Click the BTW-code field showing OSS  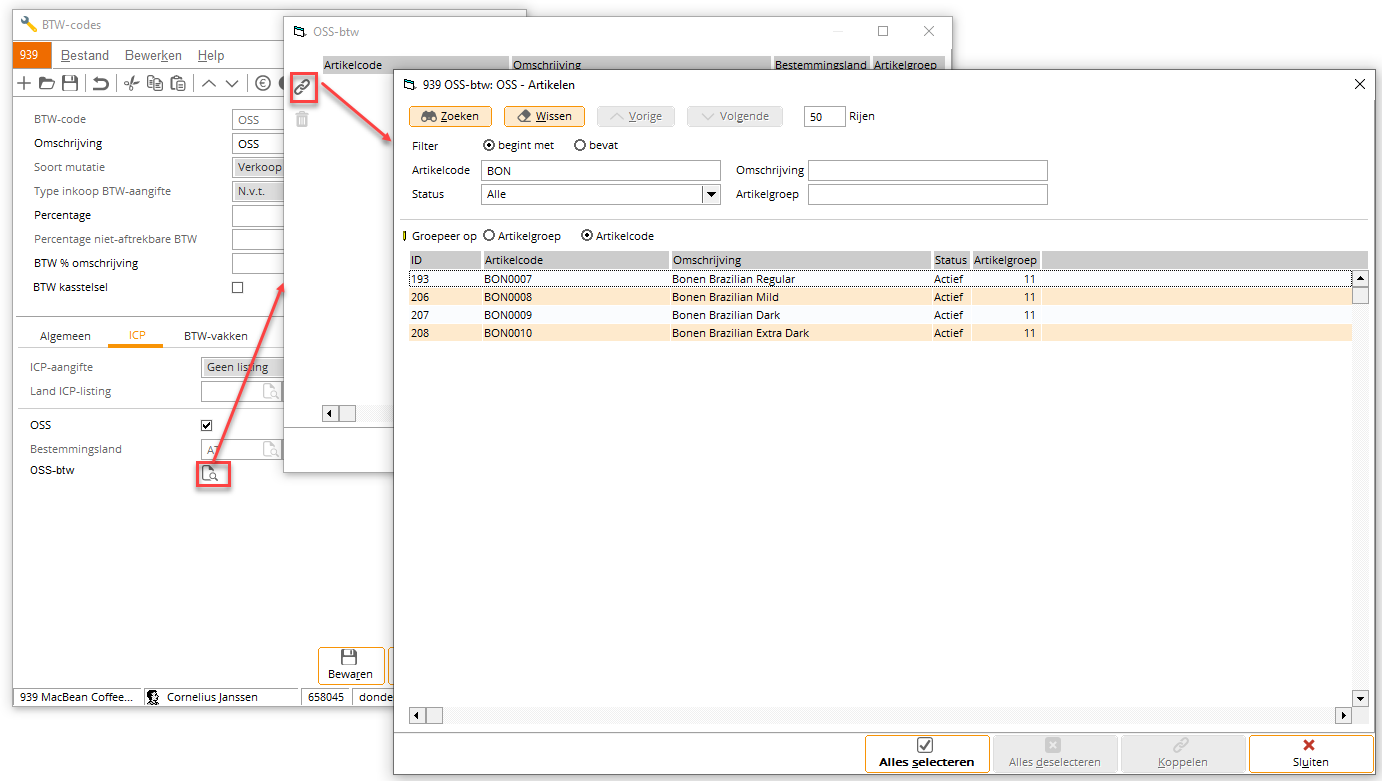[x=258, y=119]
